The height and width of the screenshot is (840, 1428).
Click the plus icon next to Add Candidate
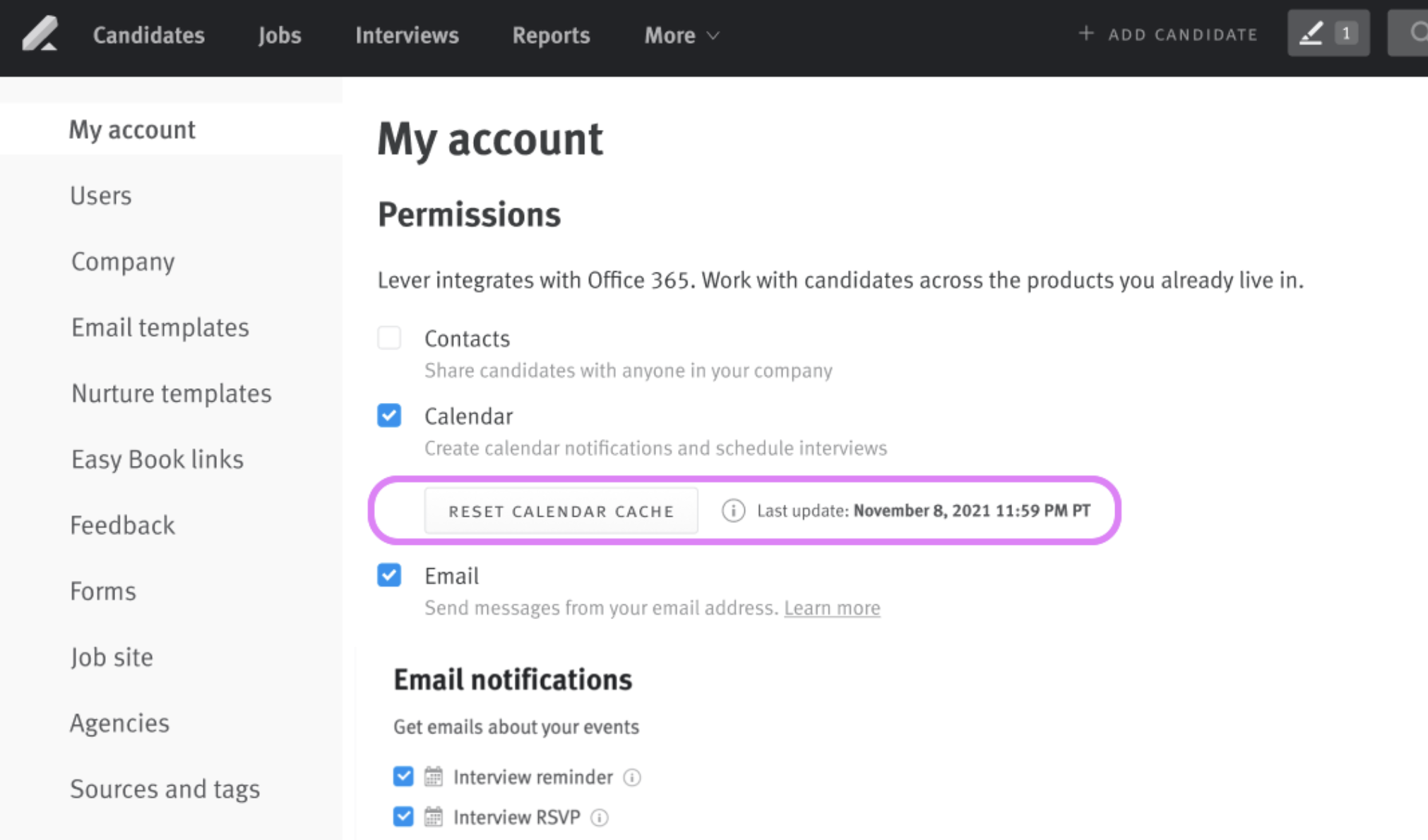[1086, 33]
